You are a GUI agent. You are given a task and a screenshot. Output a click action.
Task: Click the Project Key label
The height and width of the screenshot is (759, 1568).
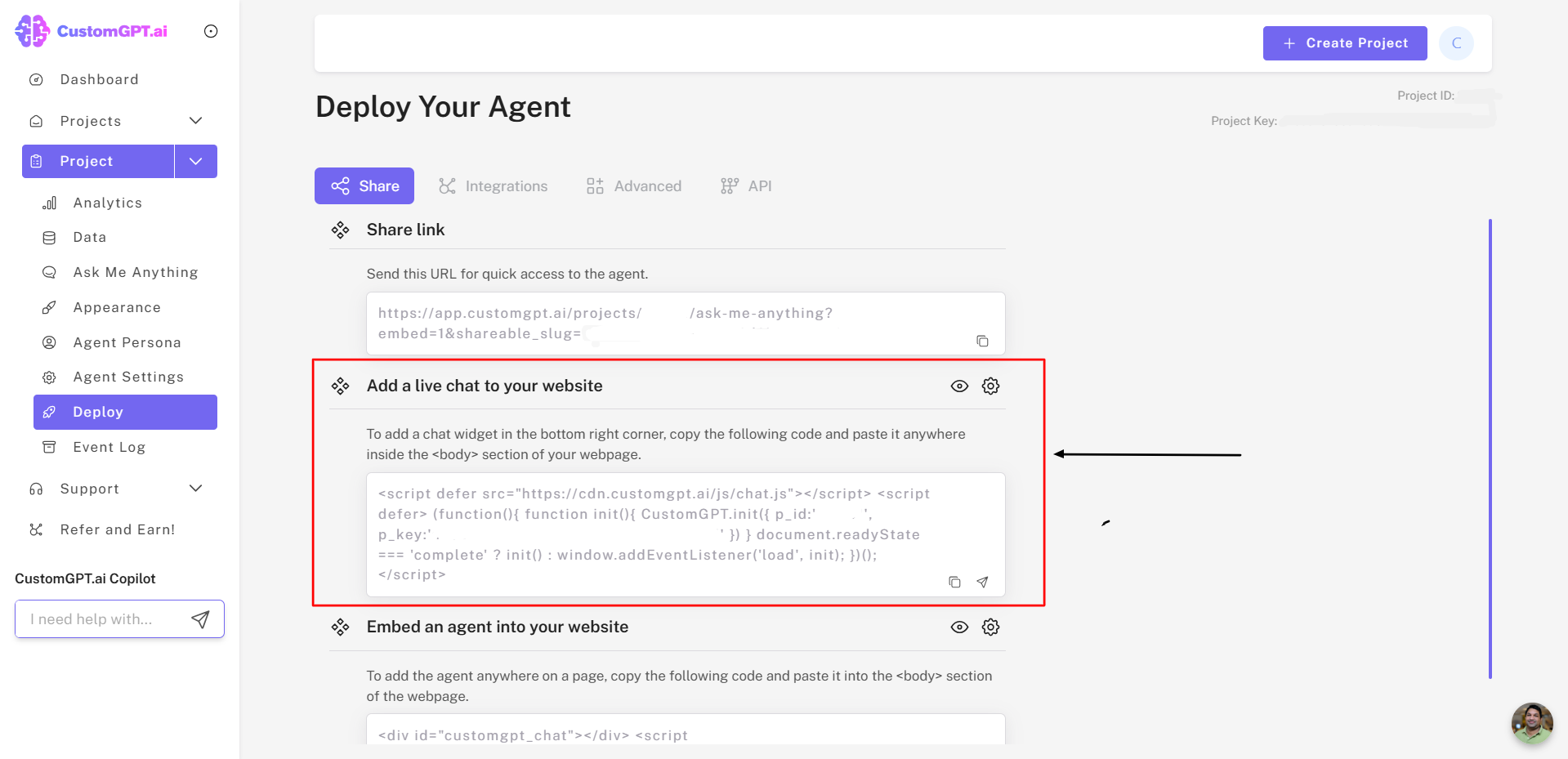coord(1244,121)
